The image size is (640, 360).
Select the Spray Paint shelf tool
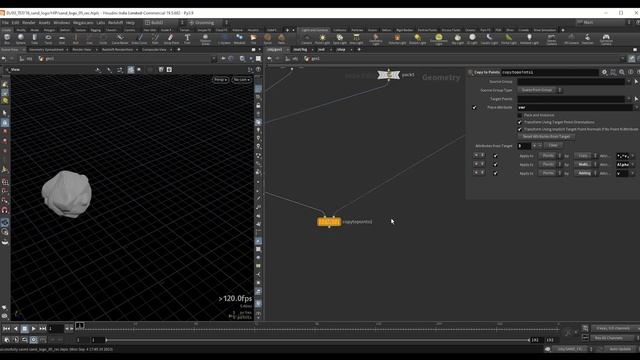point(171,39)
